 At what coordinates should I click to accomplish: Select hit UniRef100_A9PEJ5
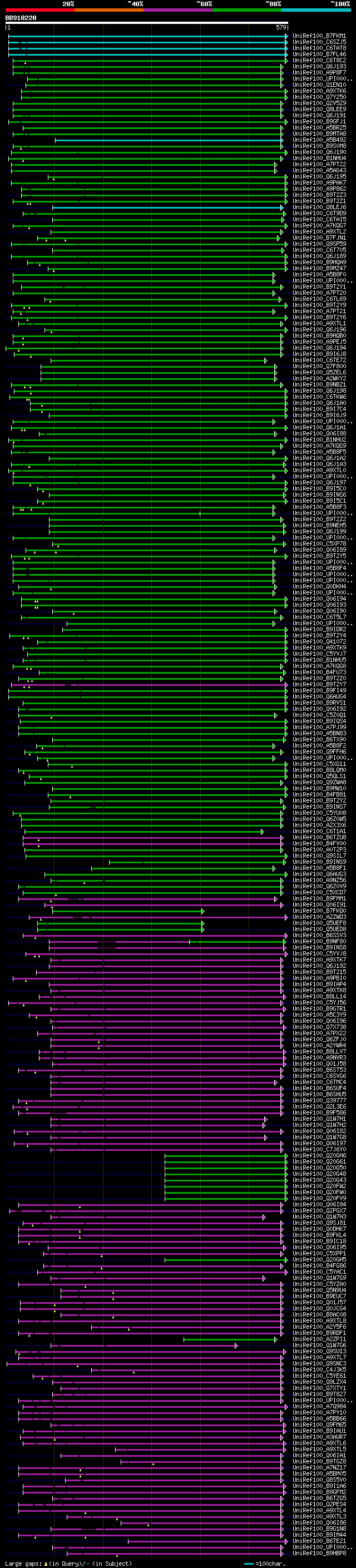pos(319,342)
